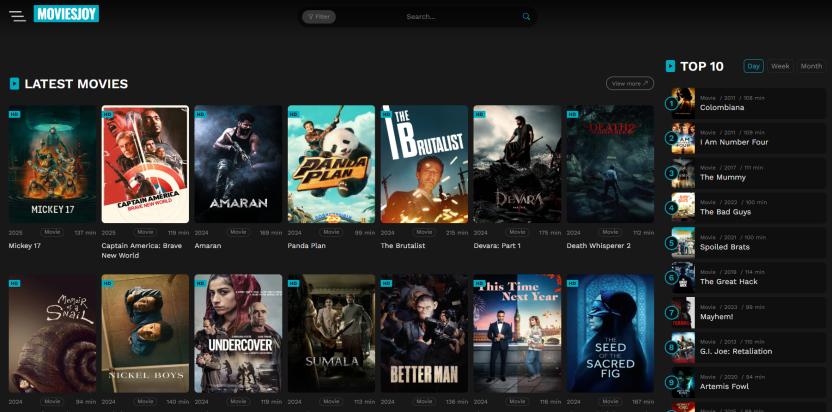Click the HD badge on Undercover poster

[201, 284]
